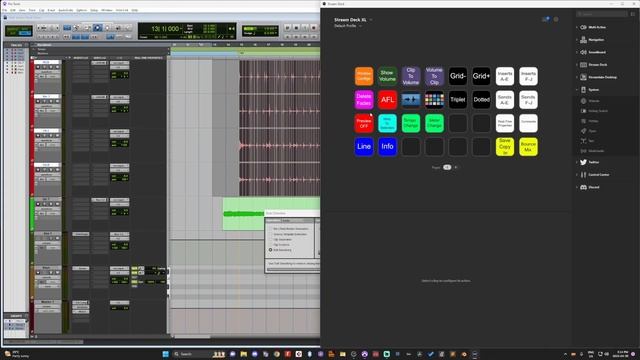This screenshot has width=640, height=360.
Task: Open File Explorer from the taskbar
Action: (x=244, y=354)
